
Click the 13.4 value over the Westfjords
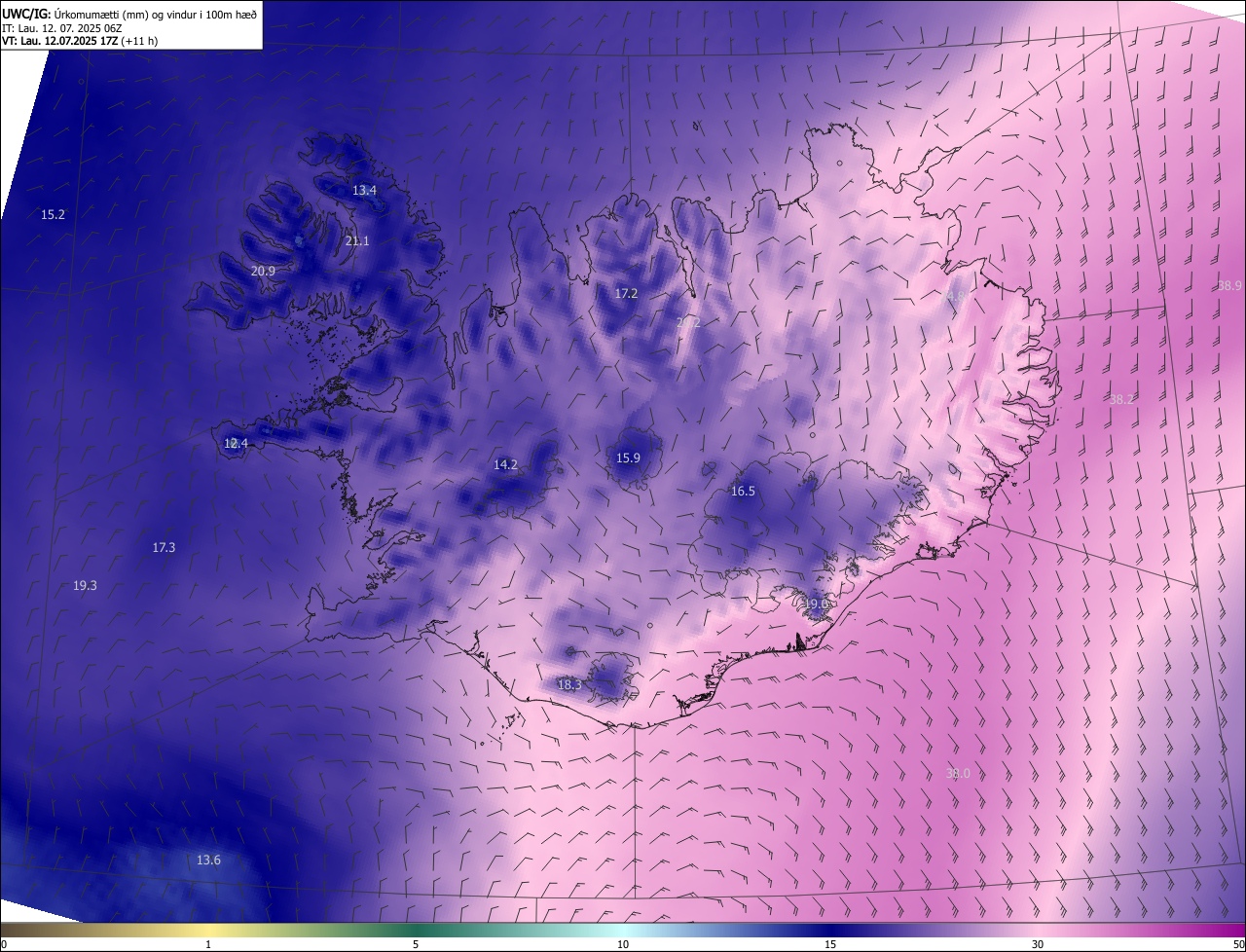point(364,191)
